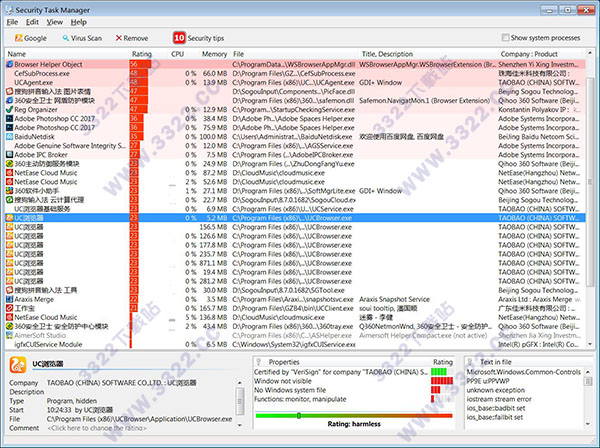
Task: Click the 'Window not visible' property
Action: coord(283,381)
